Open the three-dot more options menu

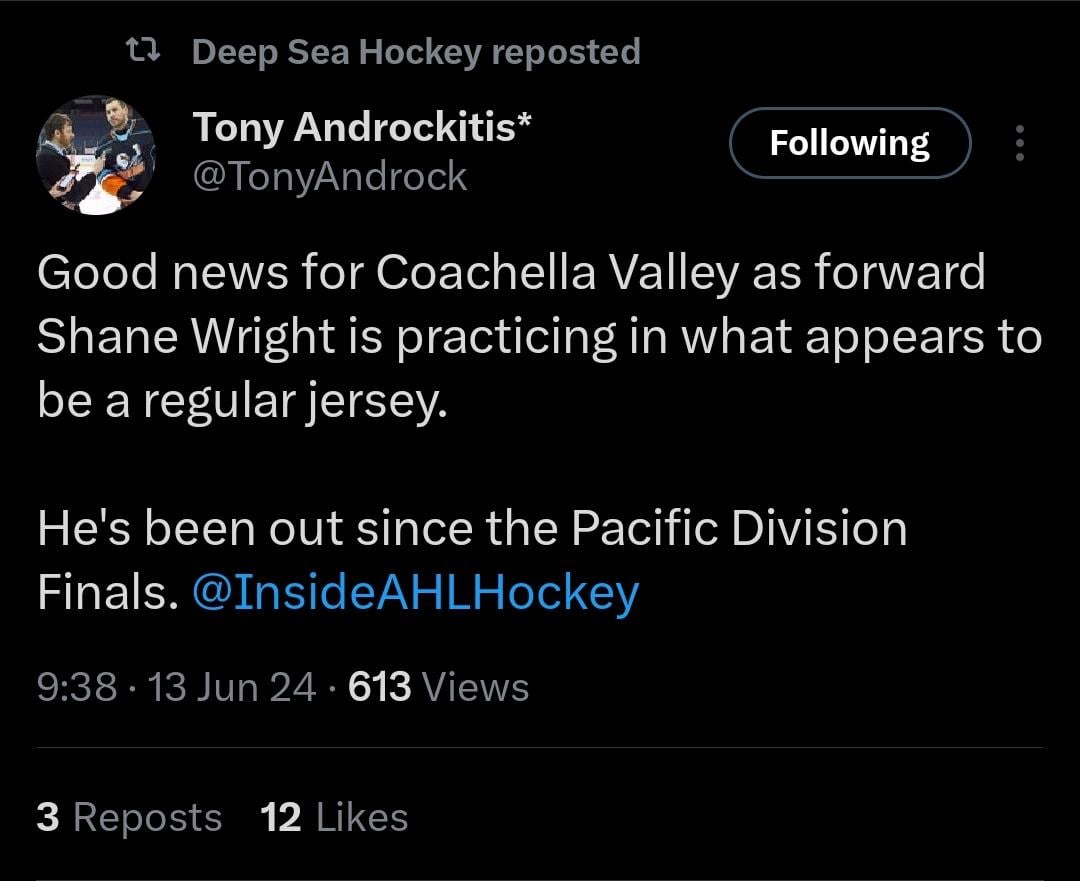coord(1019,143)
